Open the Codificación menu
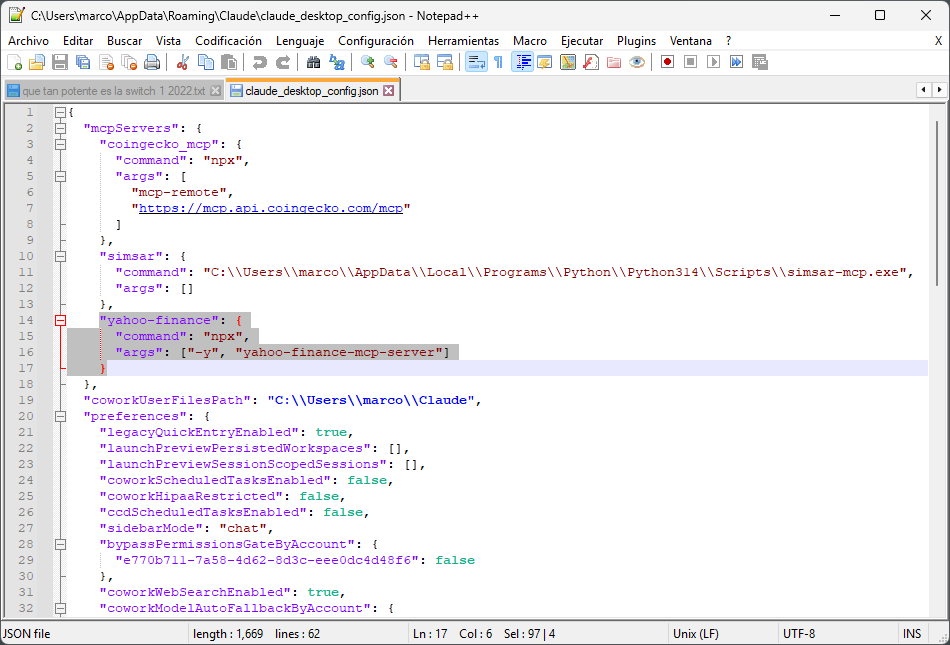 pos(228,41)
